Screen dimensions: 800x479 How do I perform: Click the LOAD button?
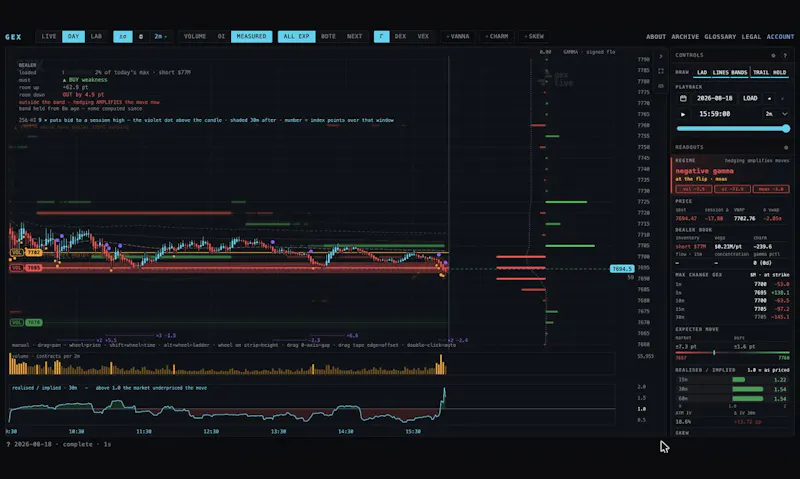tap(750, 98)
